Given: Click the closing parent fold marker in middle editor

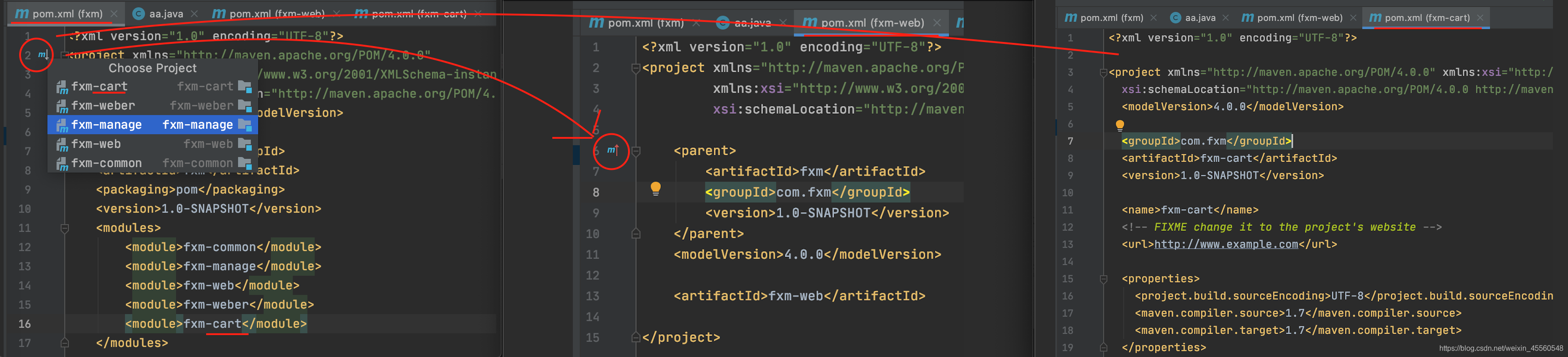Looking at the screenshot, I should pos(636,234).
